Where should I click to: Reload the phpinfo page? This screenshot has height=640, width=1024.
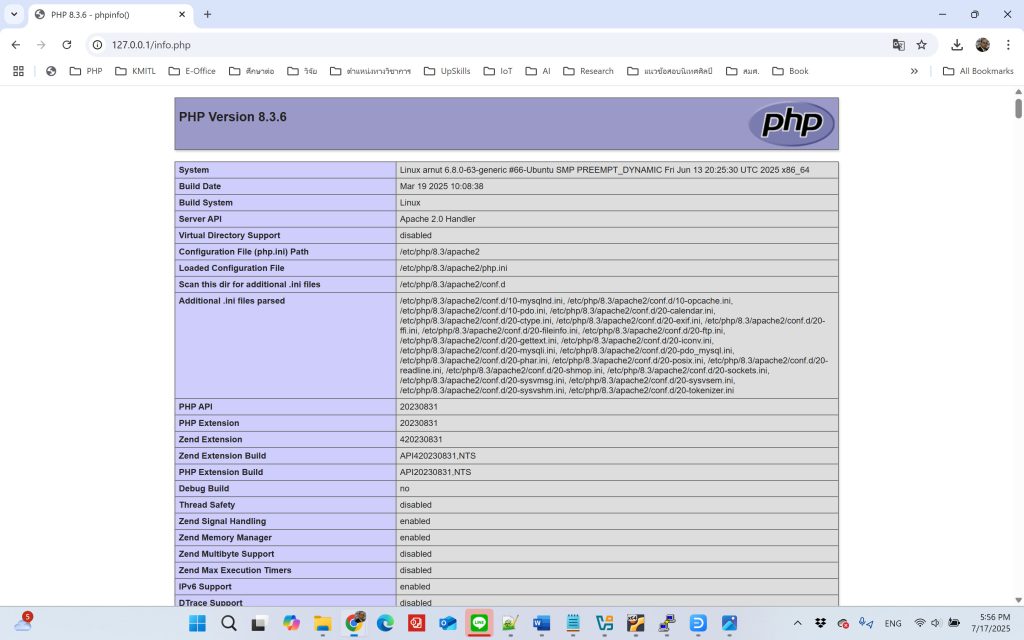pyautogui.click(x=67, y=45)
